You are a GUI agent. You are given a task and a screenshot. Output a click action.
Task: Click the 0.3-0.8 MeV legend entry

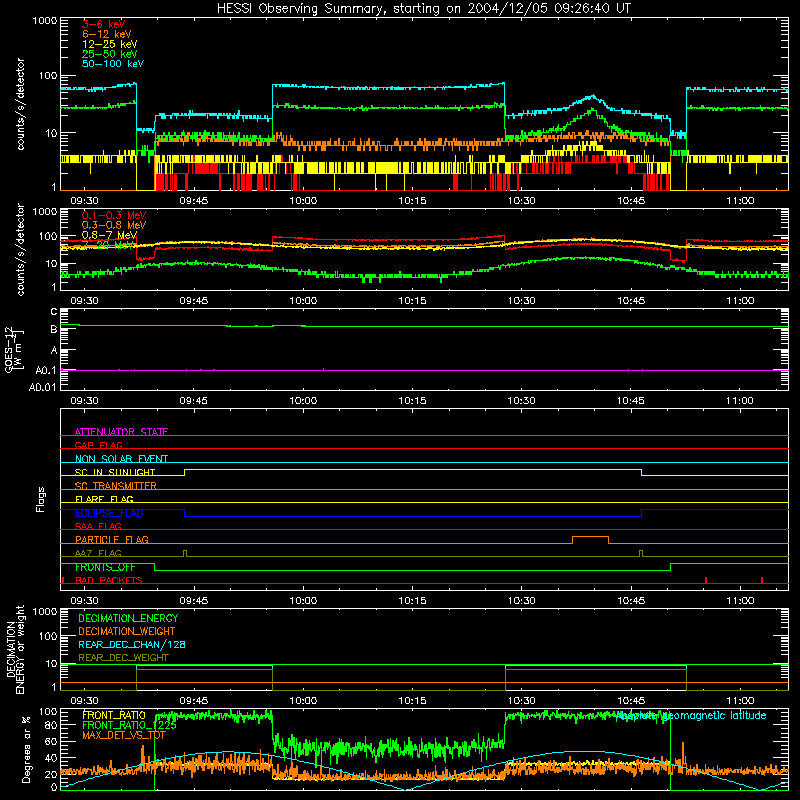pyautogui.click(x=114, y=225)
